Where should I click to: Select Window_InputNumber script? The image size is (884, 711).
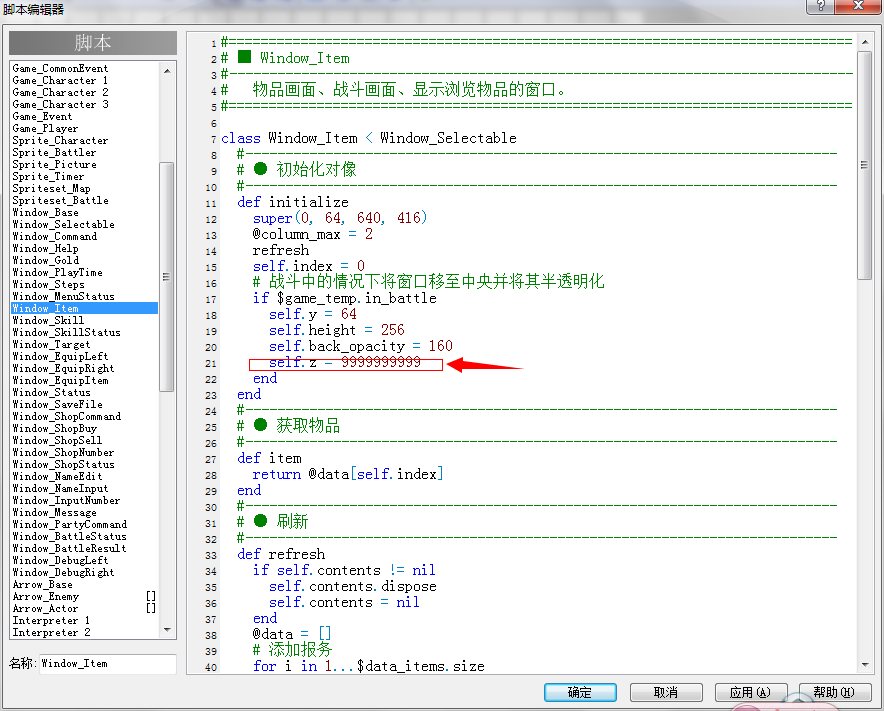(x=66, y=501)
